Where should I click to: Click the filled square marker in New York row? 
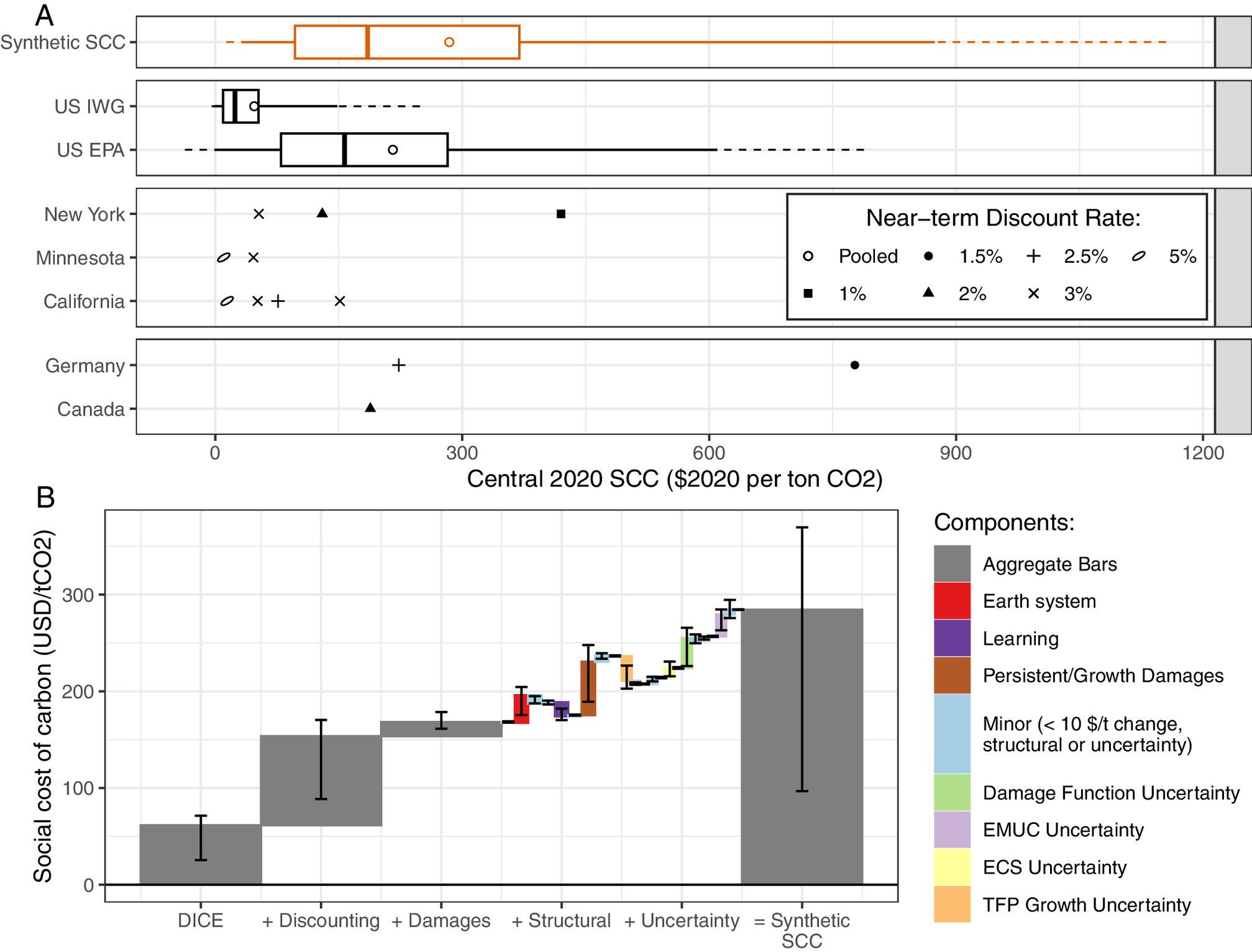pyautogui.click(x=560, y=214)
